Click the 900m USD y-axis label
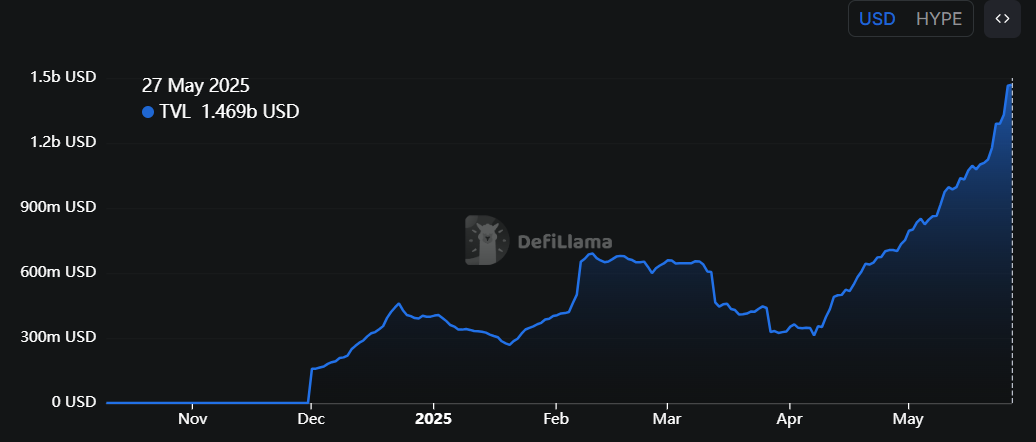 59,207
